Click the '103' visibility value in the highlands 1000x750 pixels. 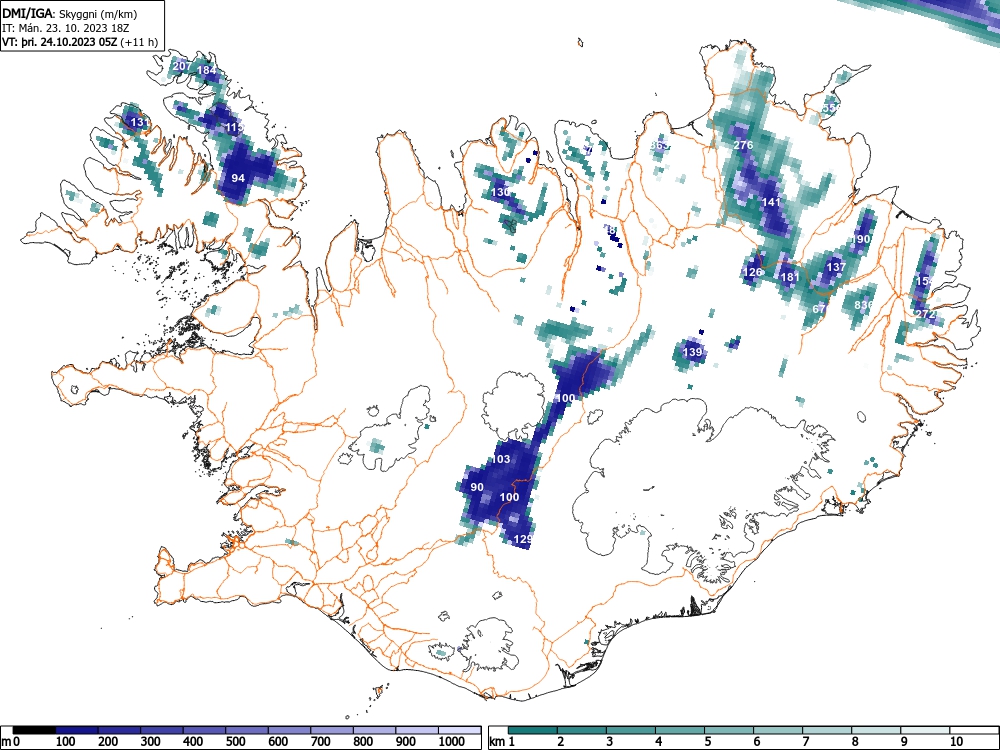501,459
